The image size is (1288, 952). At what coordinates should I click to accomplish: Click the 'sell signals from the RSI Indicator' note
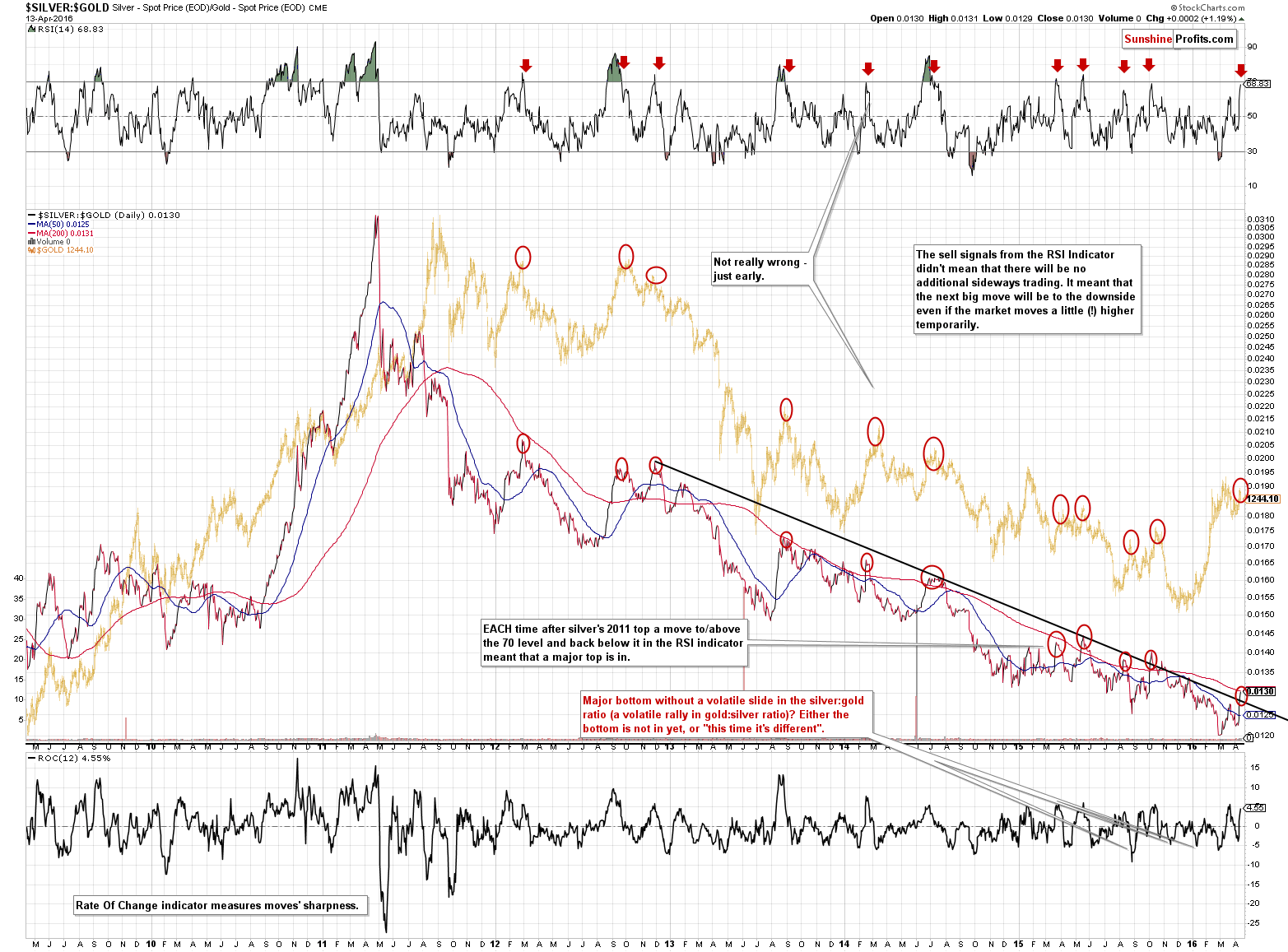[x=1026, y=289]
